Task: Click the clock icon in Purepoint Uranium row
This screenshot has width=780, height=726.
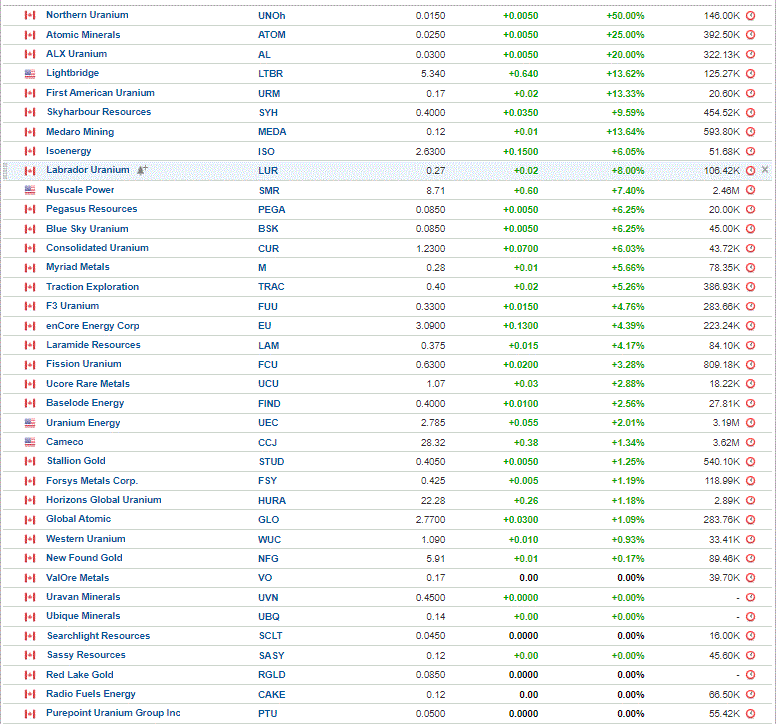Action: pyautogui.click(x=751, y=714)
